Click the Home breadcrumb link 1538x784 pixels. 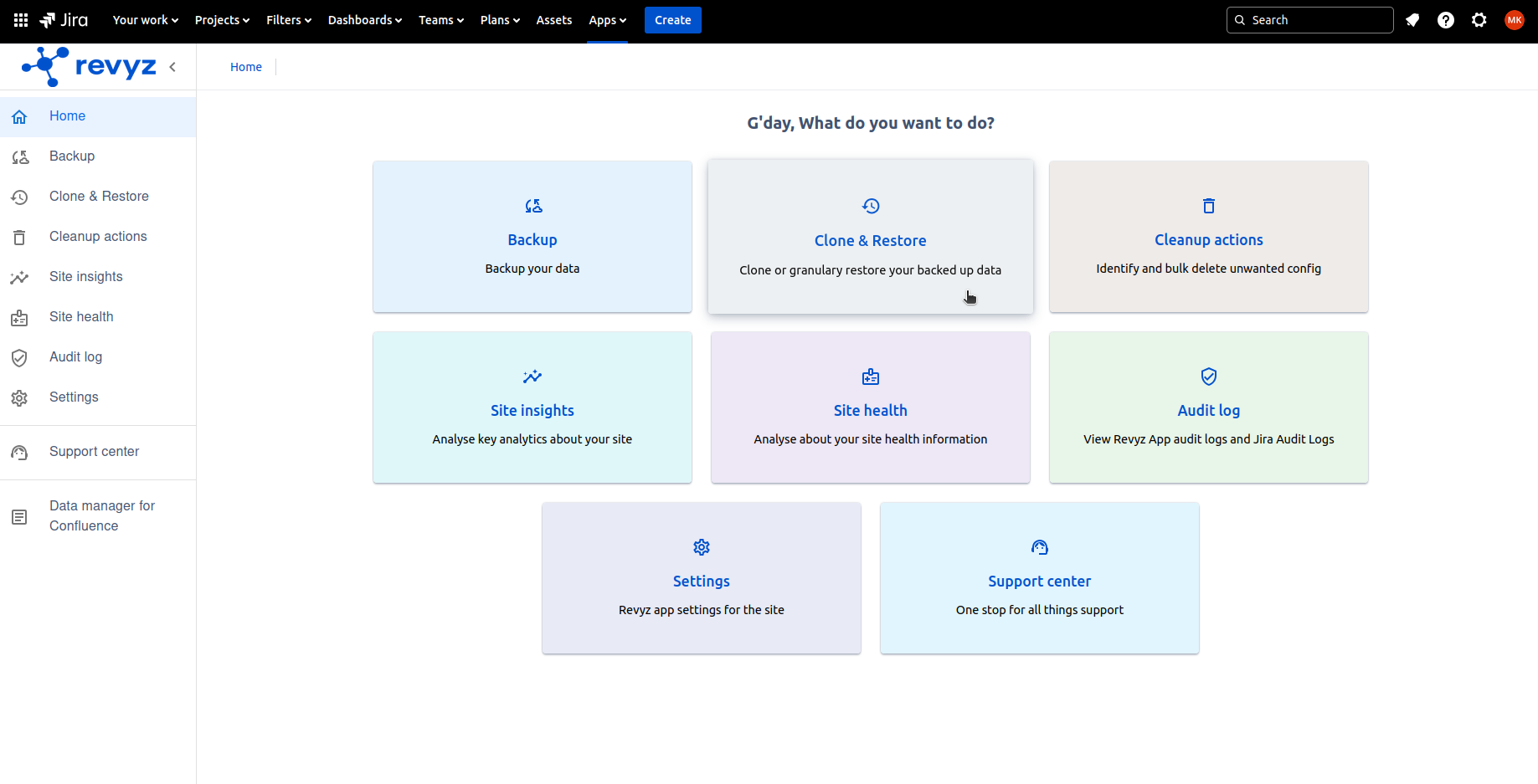pos(246,67)
